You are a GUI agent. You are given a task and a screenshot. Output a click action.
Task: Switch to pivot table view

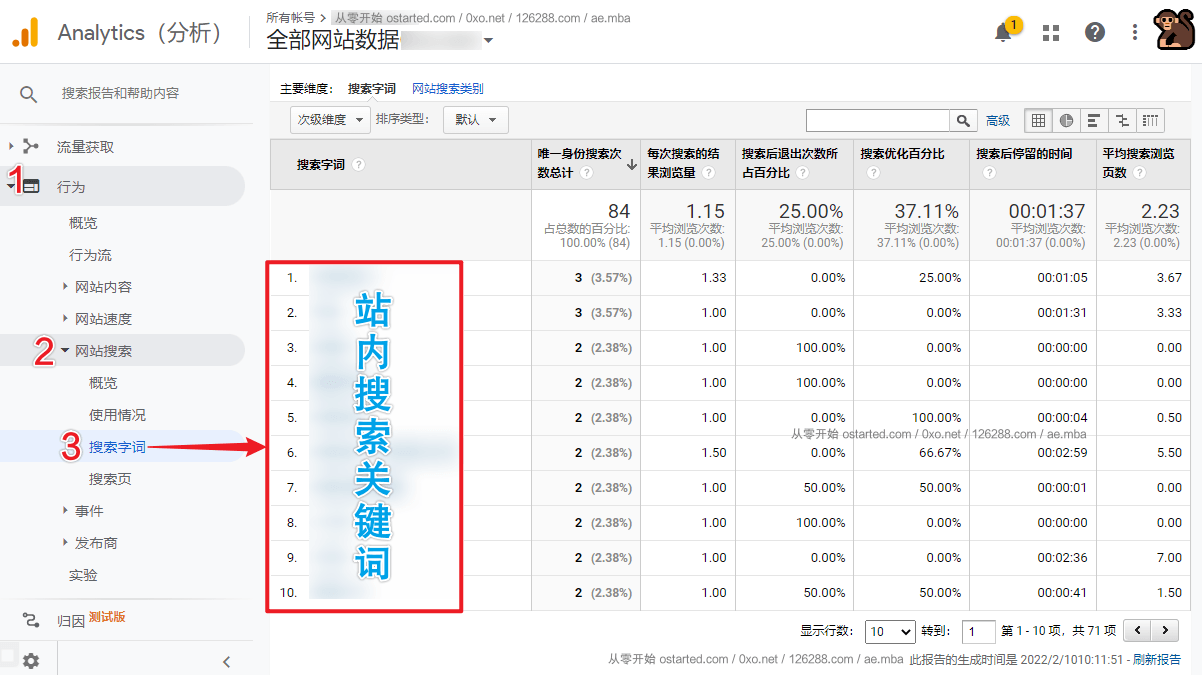click(x=1150, y=120)
